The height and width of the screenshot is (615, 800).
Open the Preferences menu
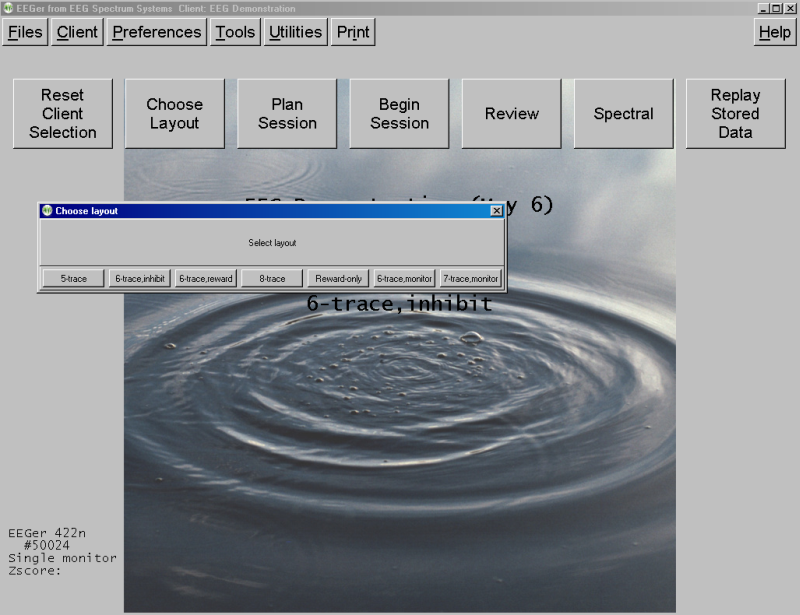[156, 32]
